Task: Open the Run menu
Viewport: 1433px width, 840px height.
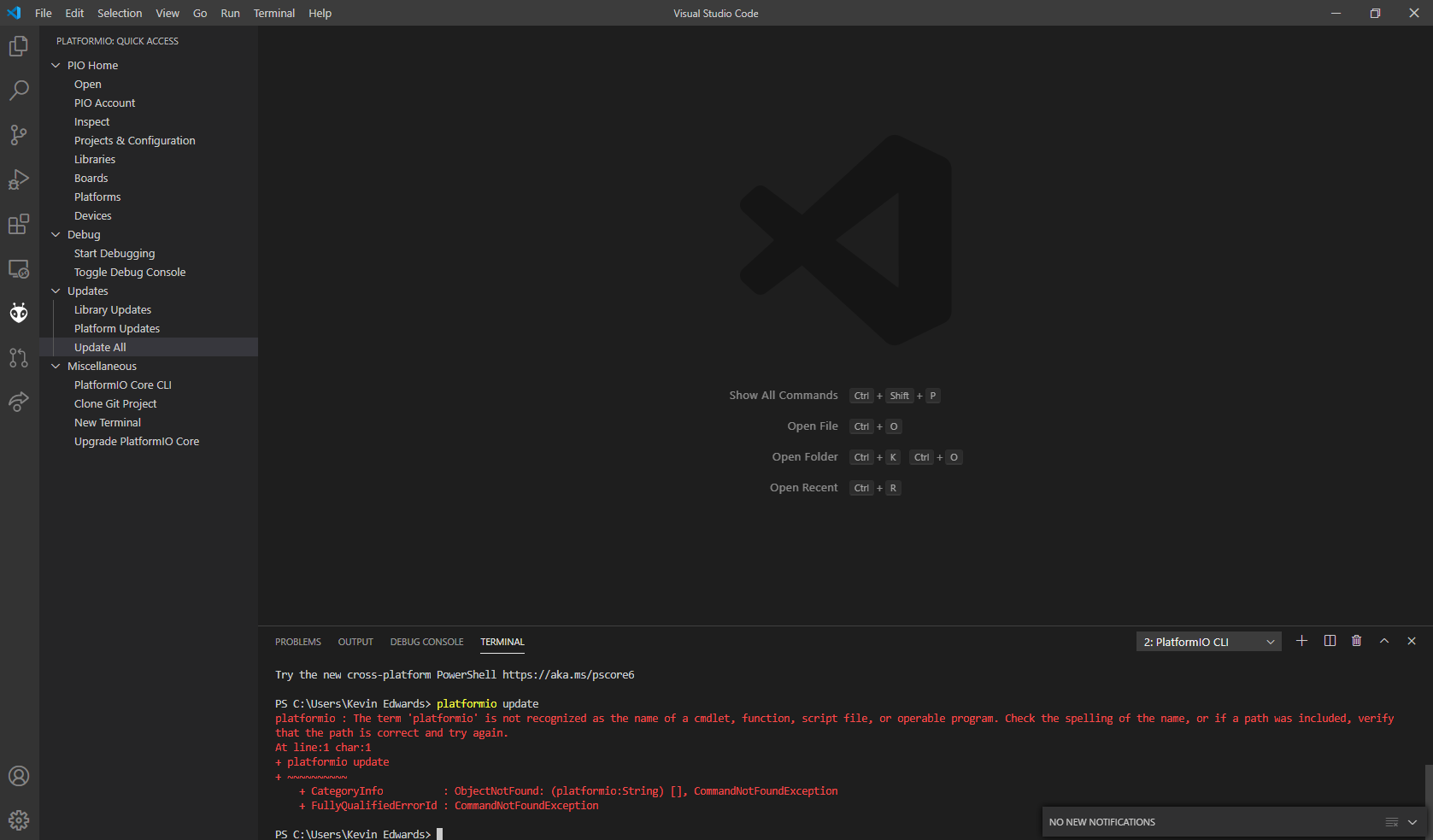Action: 230,13
